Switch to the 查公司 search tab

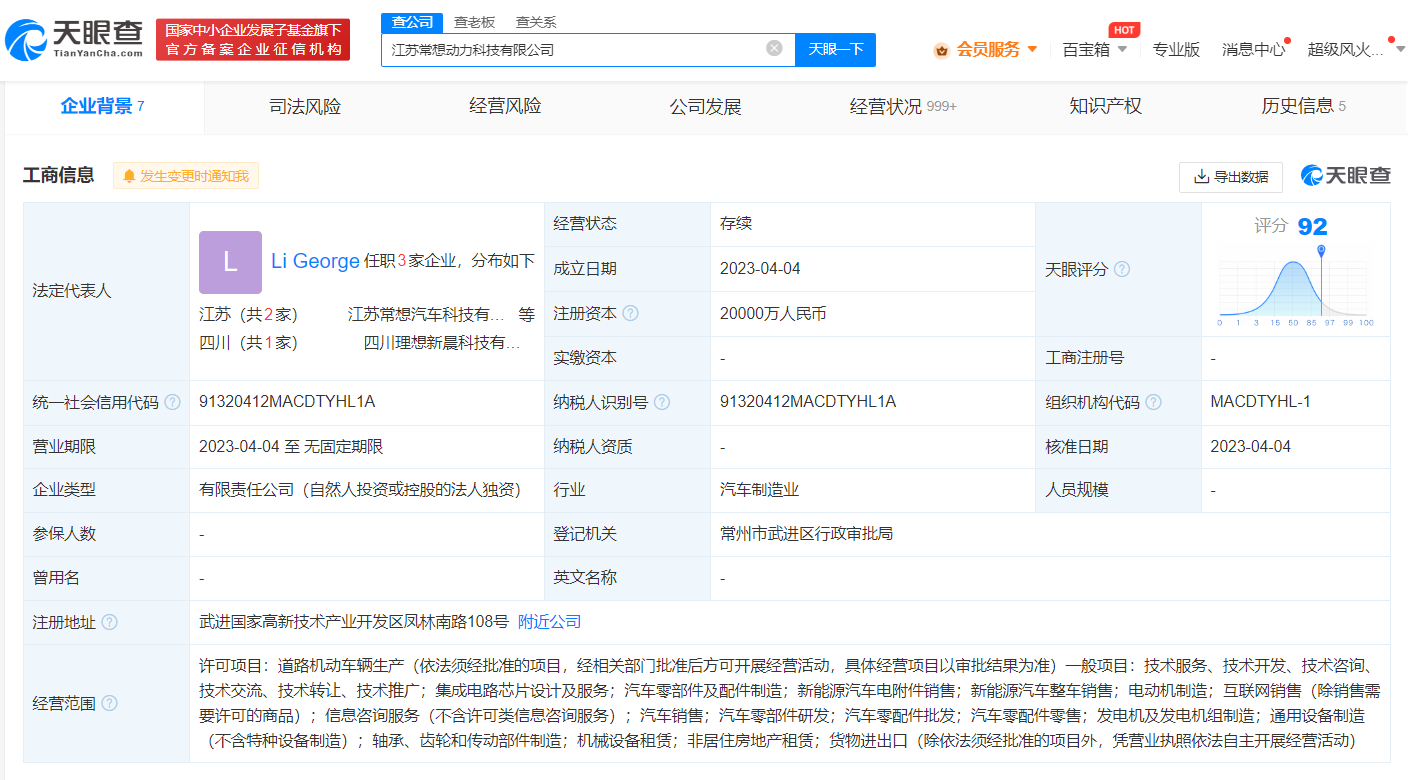tap(412, 22)
